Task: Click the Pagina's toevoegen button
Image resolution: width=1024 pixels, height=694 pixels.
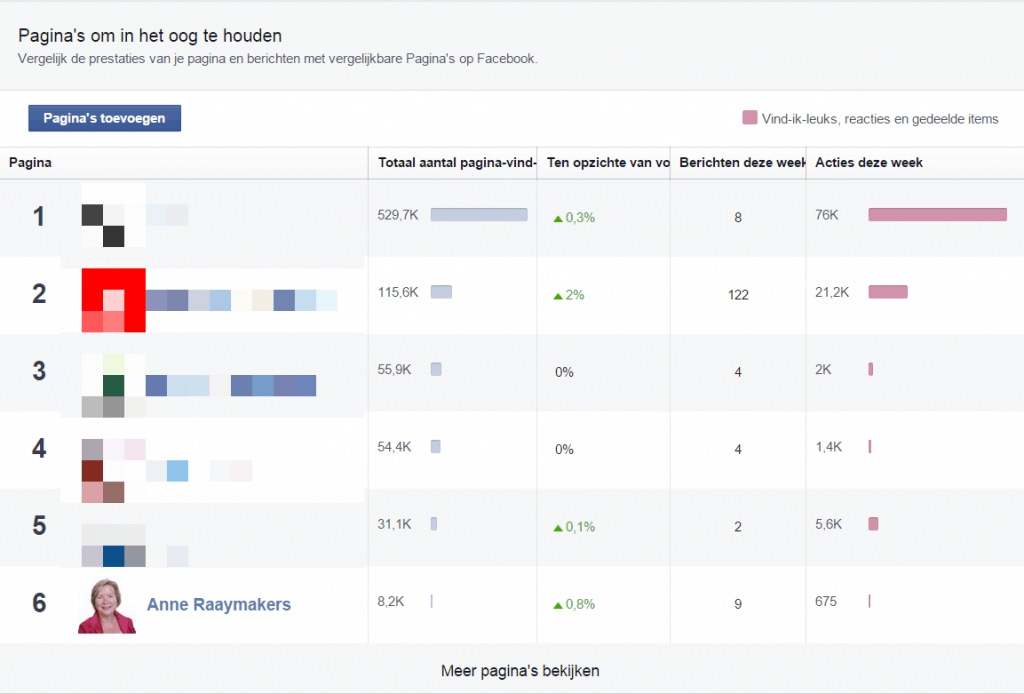Action: (x=104, y=118)
